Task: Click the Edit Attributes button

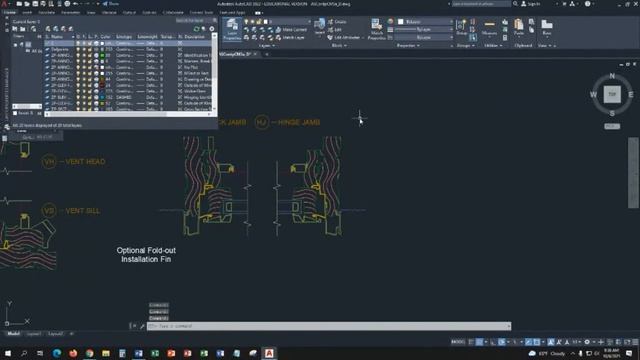Action: 344,38
